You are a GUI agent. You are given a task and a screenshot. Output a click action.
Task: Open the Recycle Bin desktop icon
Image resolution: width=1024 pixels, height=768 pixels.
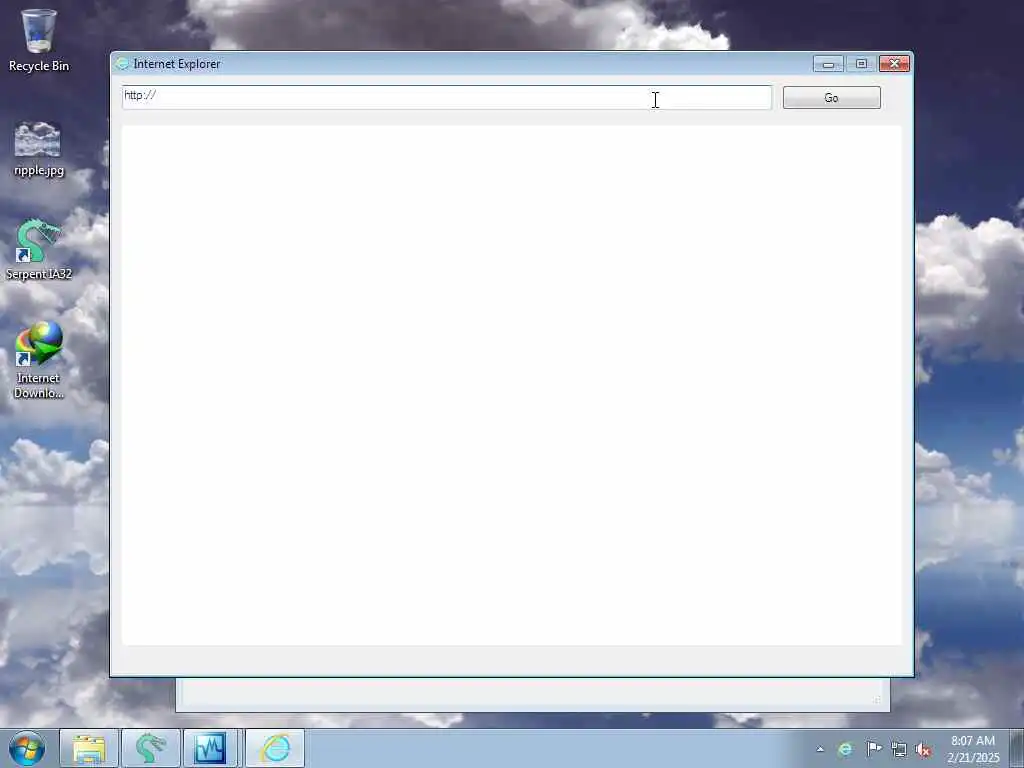click(x=39, y=40)
